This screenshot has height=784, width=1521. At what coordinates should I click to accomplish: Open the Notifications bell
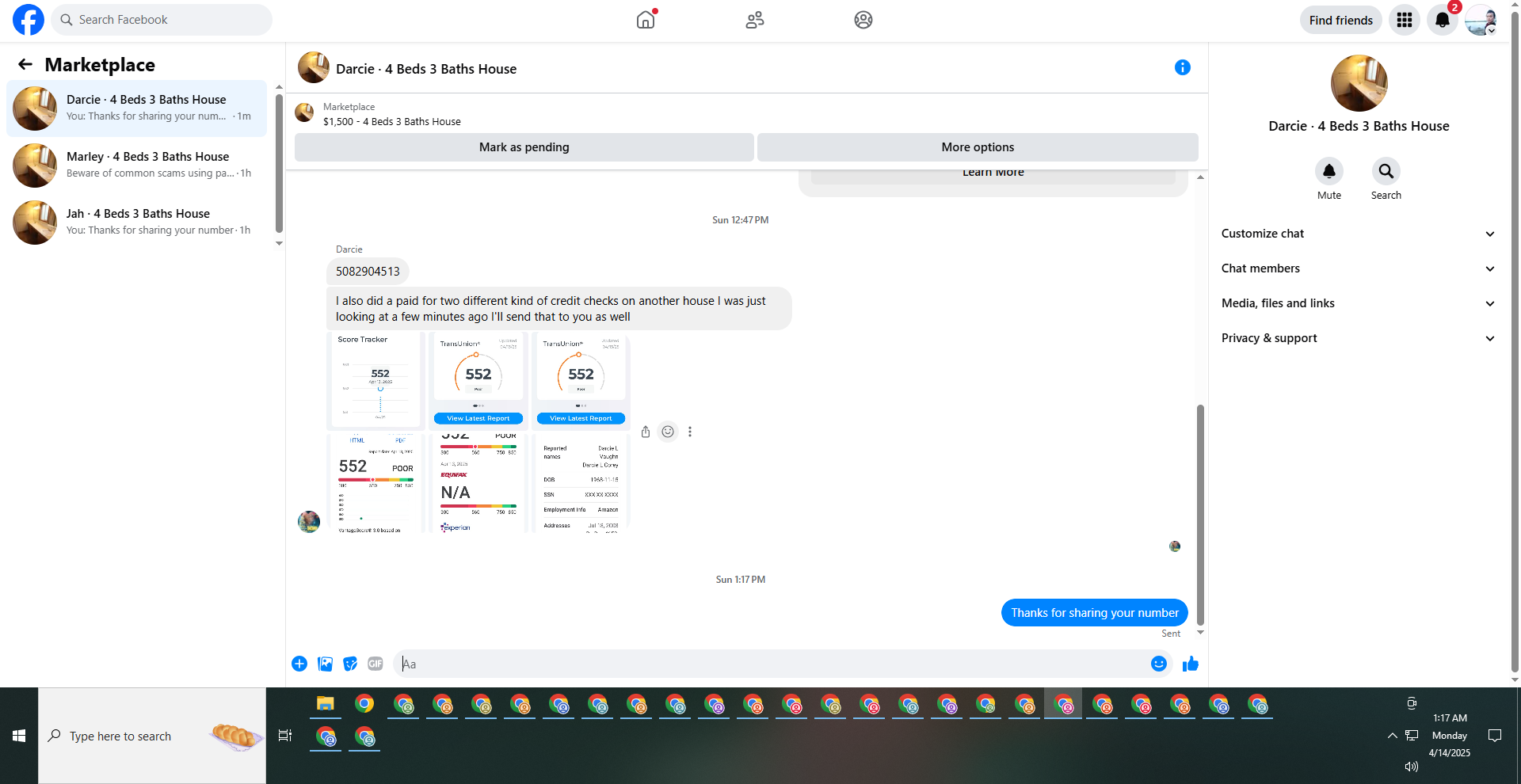click(x=1443, y=20)
